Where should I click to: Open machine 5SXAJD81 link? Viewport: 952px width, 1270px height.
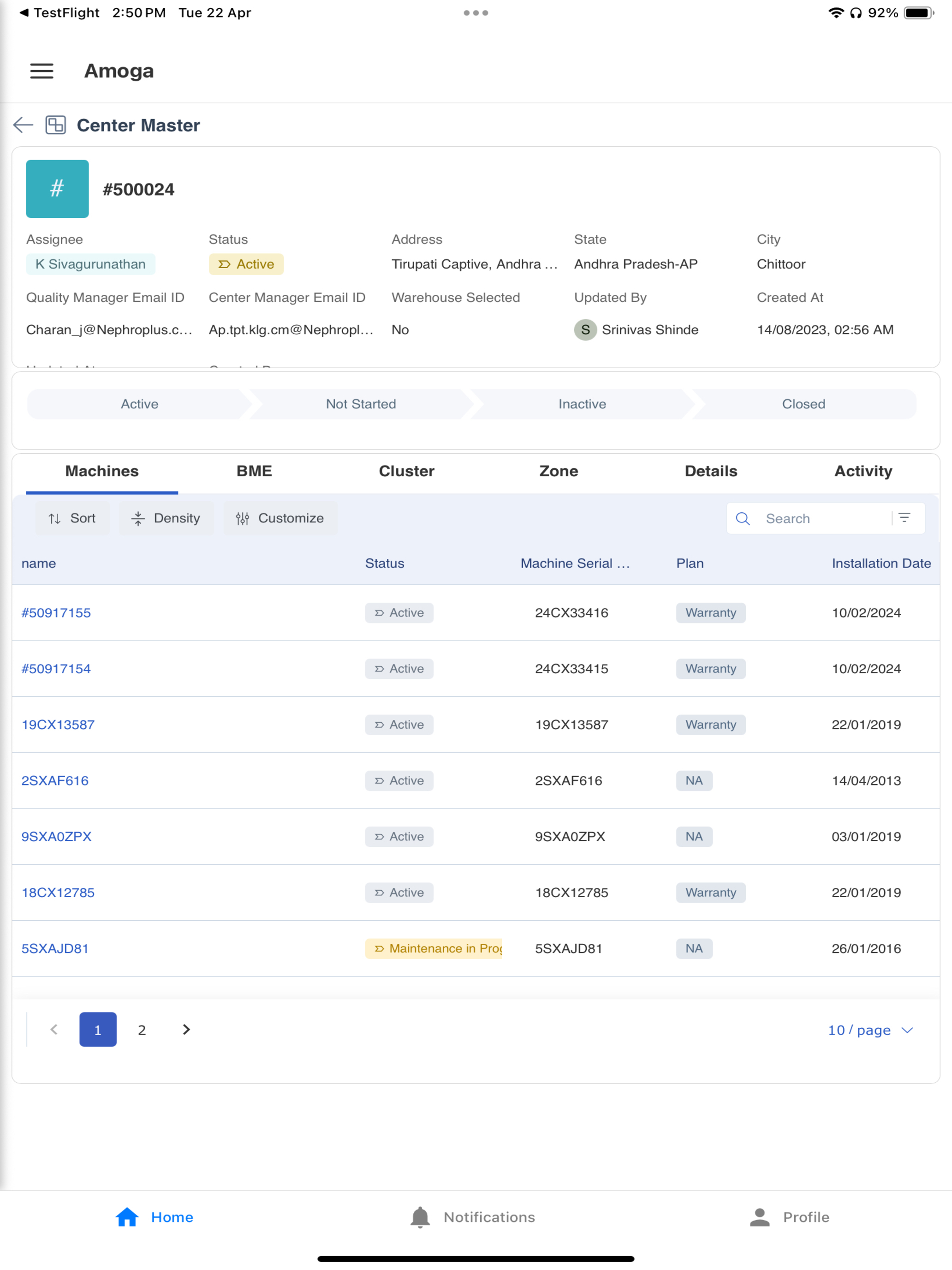click(x=55, y=949)
